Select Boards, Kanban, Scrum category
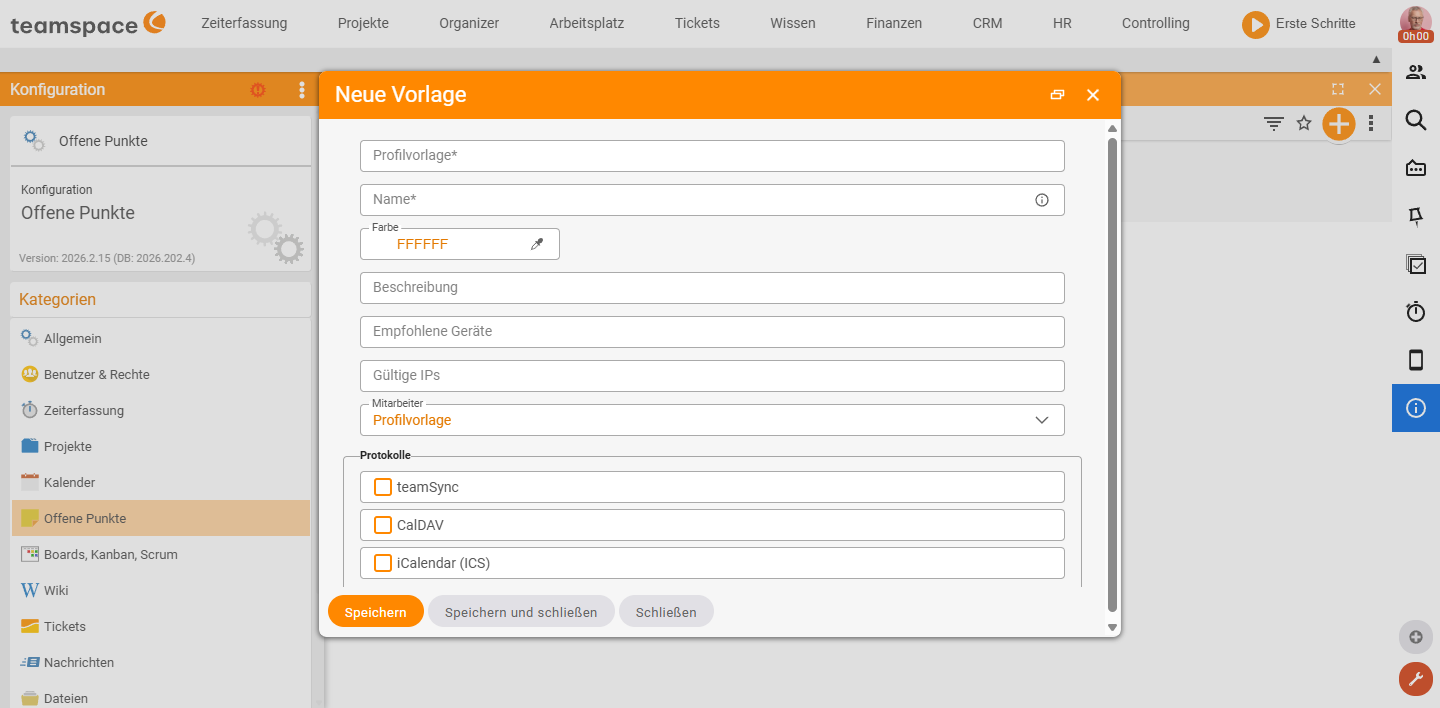Screen dimensions: 1440x708 (x=161, y=555)
